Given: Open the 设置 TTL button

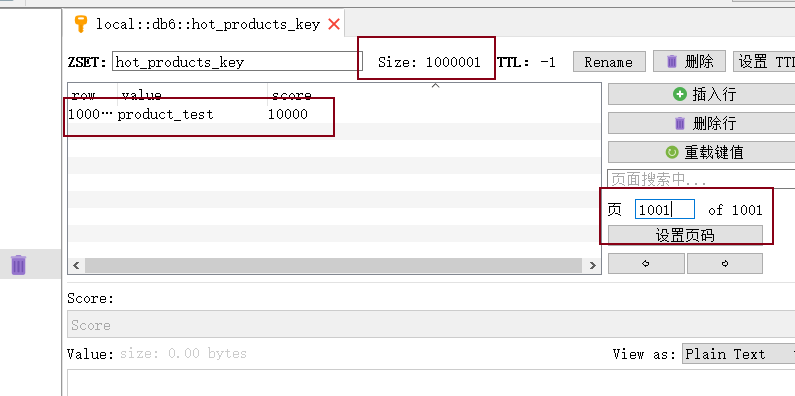Looking at the screenshot, I should [764, 62].
